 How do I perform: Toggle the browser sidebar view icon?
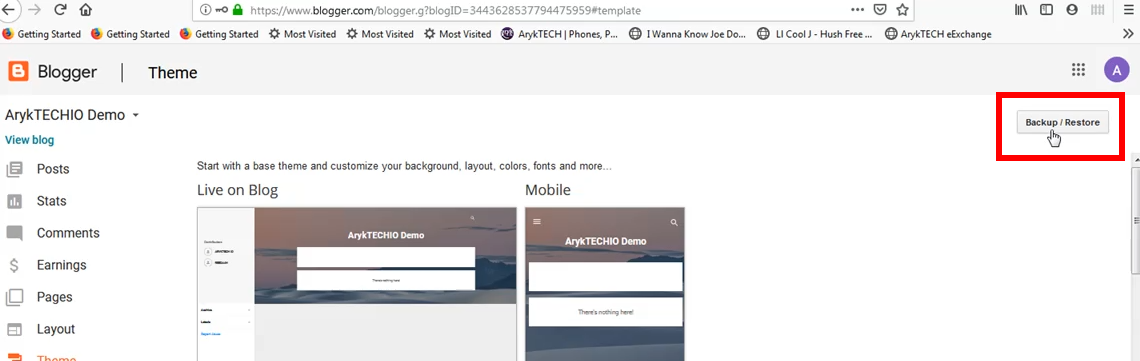pos(1046,10)
